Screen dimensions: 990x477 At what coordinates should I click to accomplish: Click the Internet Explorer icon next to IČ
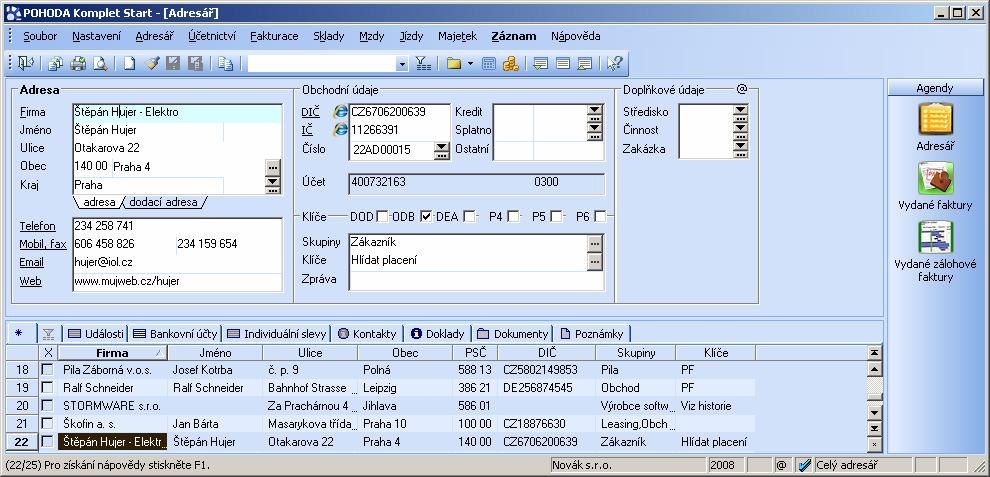tap(341, 130)
